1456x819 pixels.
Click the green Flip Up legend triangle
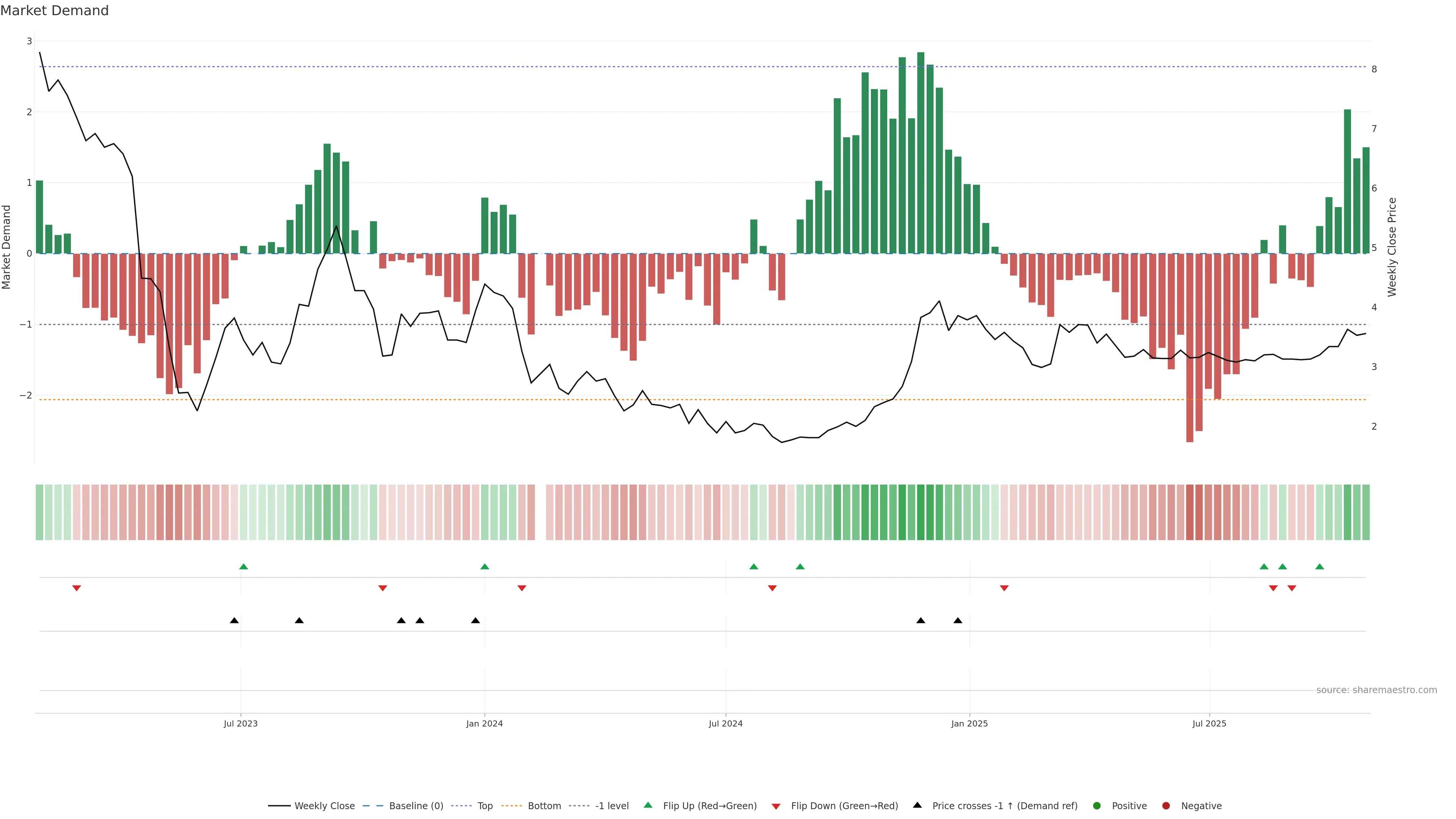(648, 805)
